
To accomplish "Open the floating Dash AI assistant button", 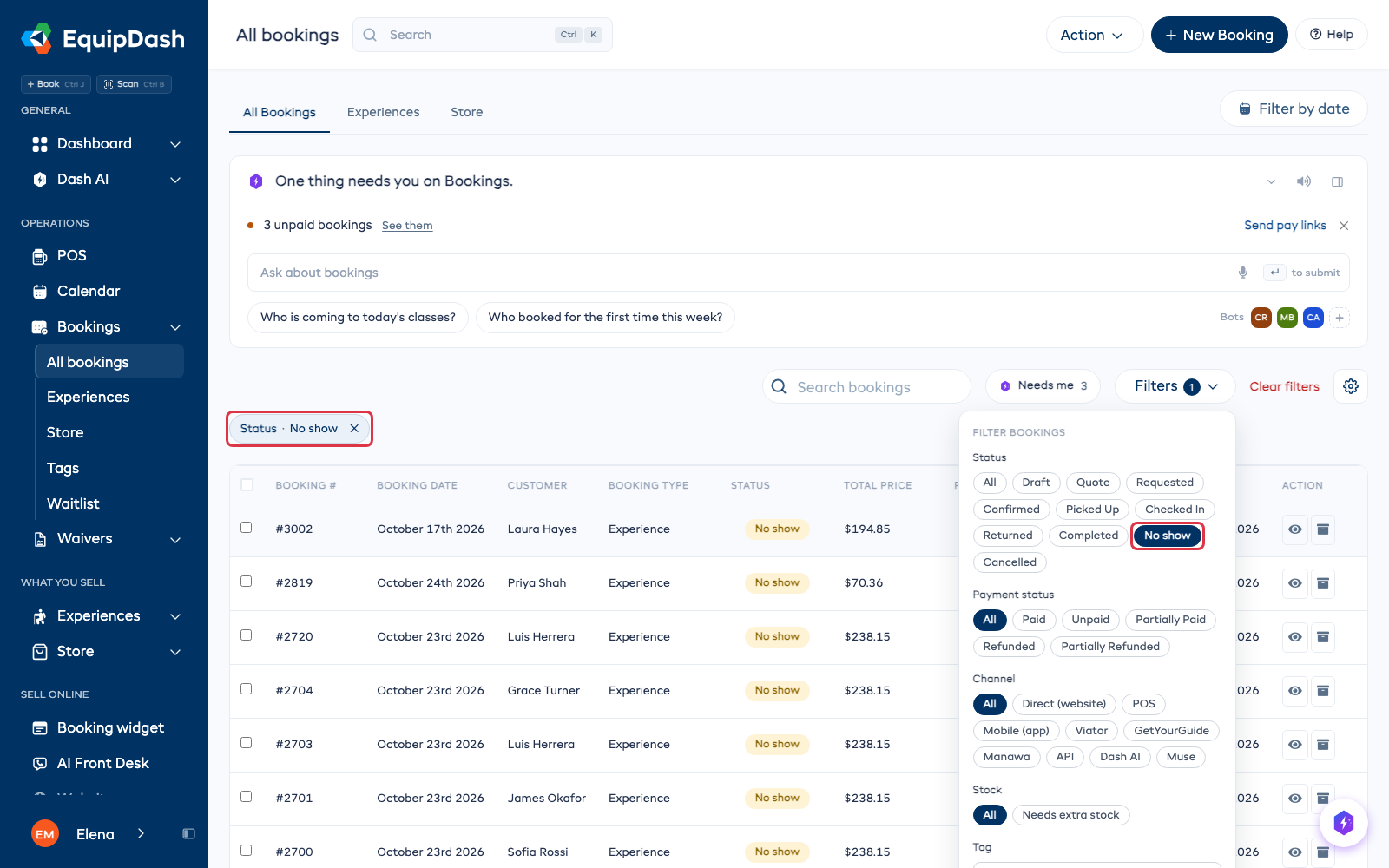I will [x=1344, y=822].
